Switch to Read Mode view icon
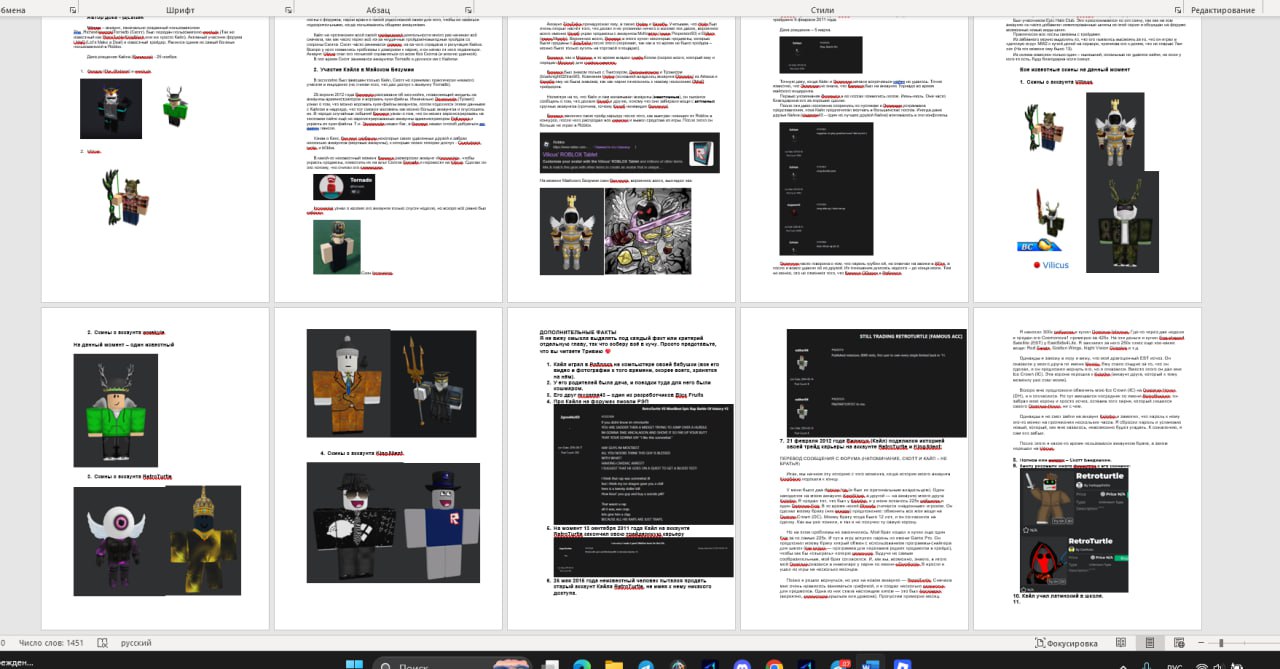 1121,642
